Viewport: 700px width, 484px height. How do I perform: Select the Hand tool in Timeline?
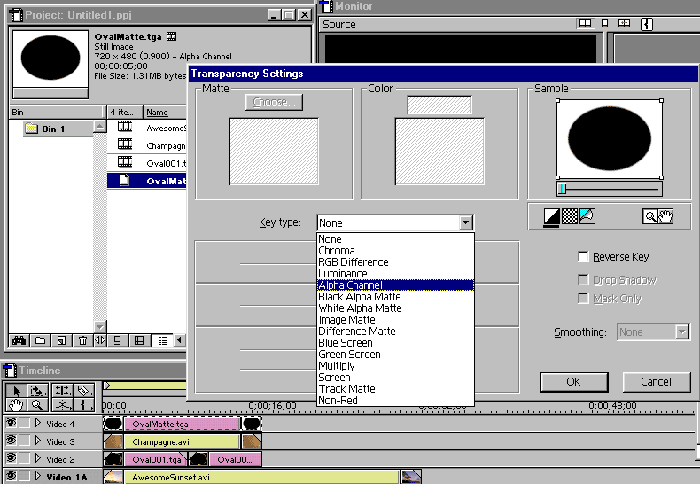point(16,405)
